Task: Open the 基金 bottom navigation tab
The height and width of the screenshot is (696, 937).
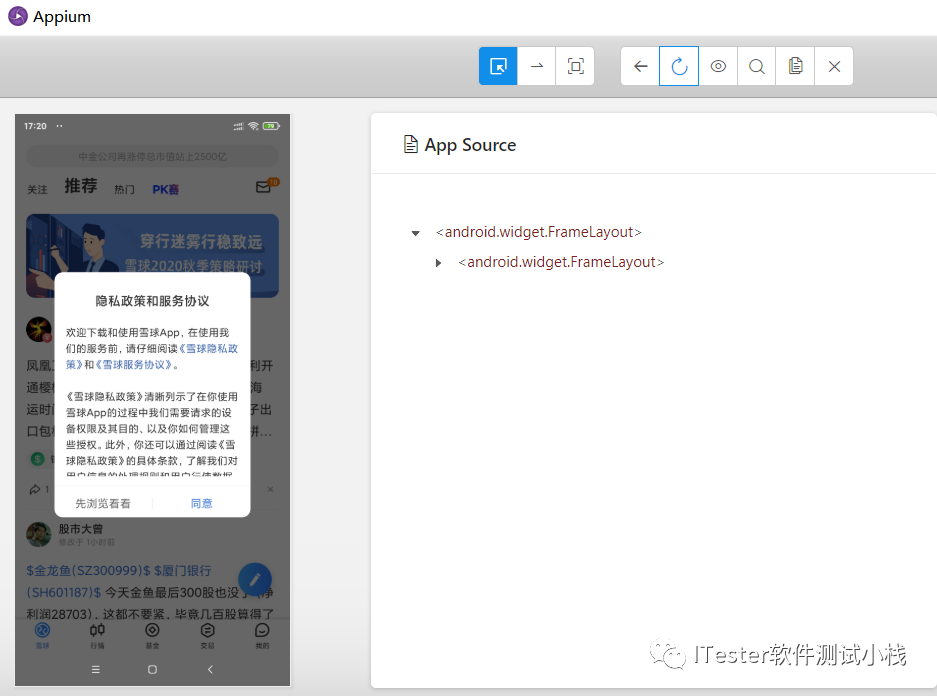Action: (x=152, y=635)
